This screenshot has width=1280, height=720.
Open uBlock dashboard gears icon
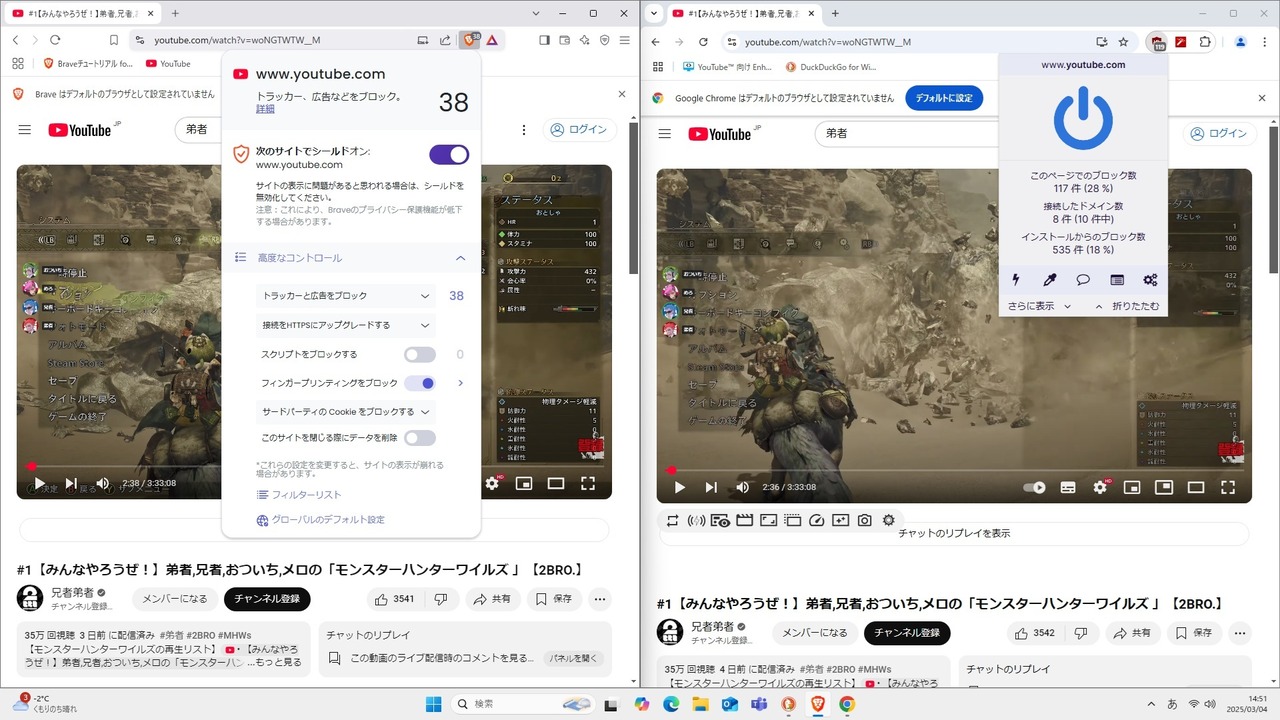pyautogui.click(x=1150, y=280)
